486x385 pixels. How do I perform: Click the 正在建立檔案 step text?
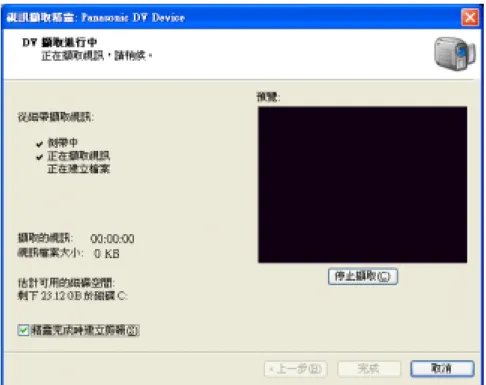(x=78, y=169)
